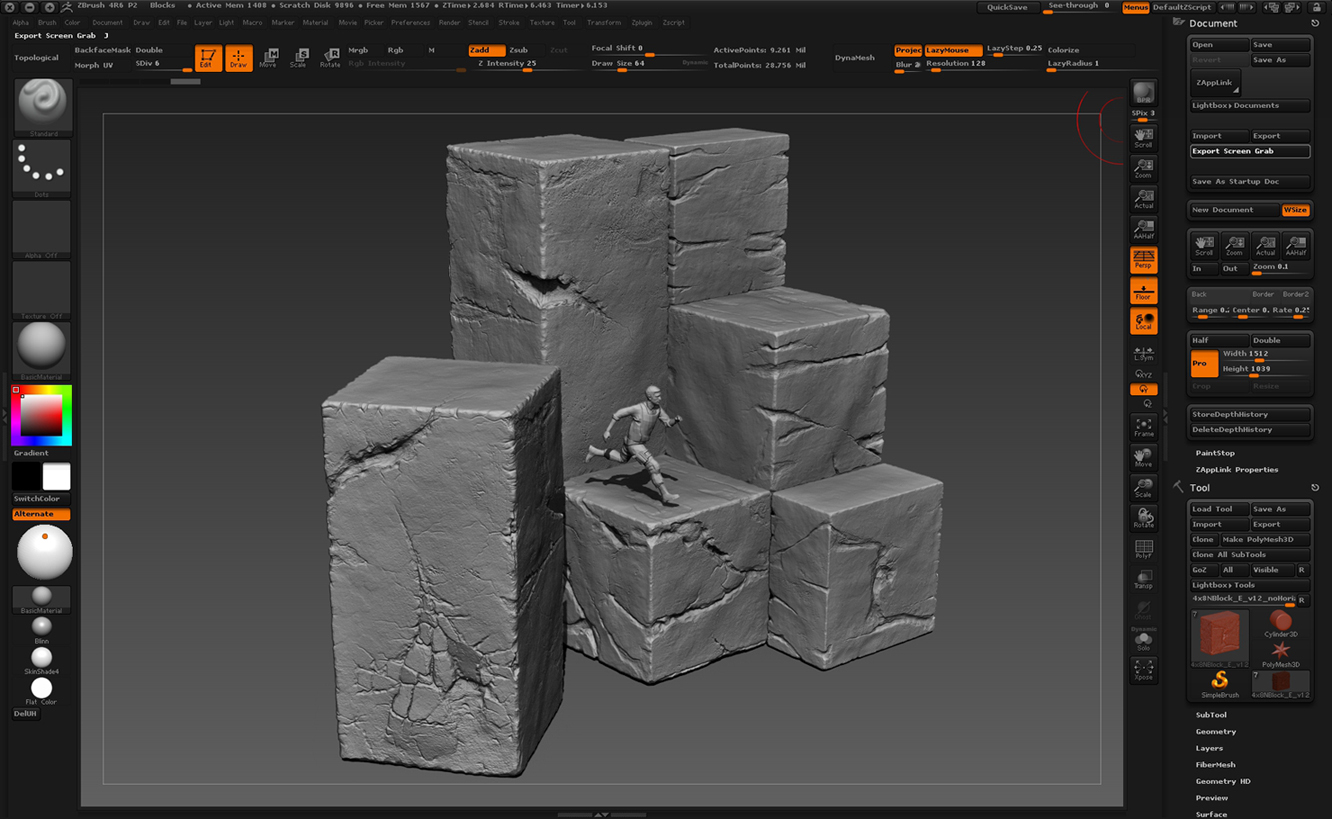Expand the FiberMesh palette section

click(x=1215, y=765)
